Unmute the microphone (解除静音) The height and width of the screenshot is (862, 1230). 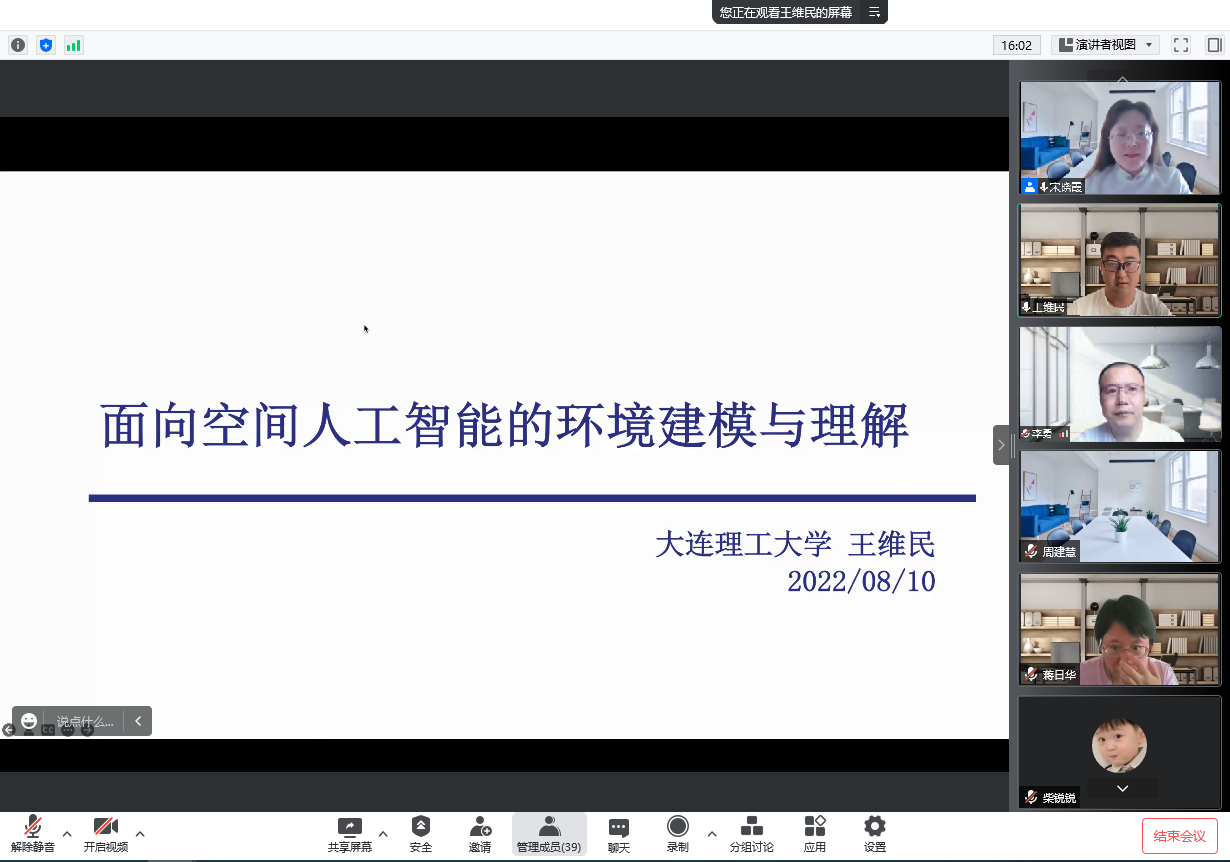point(33,834)
